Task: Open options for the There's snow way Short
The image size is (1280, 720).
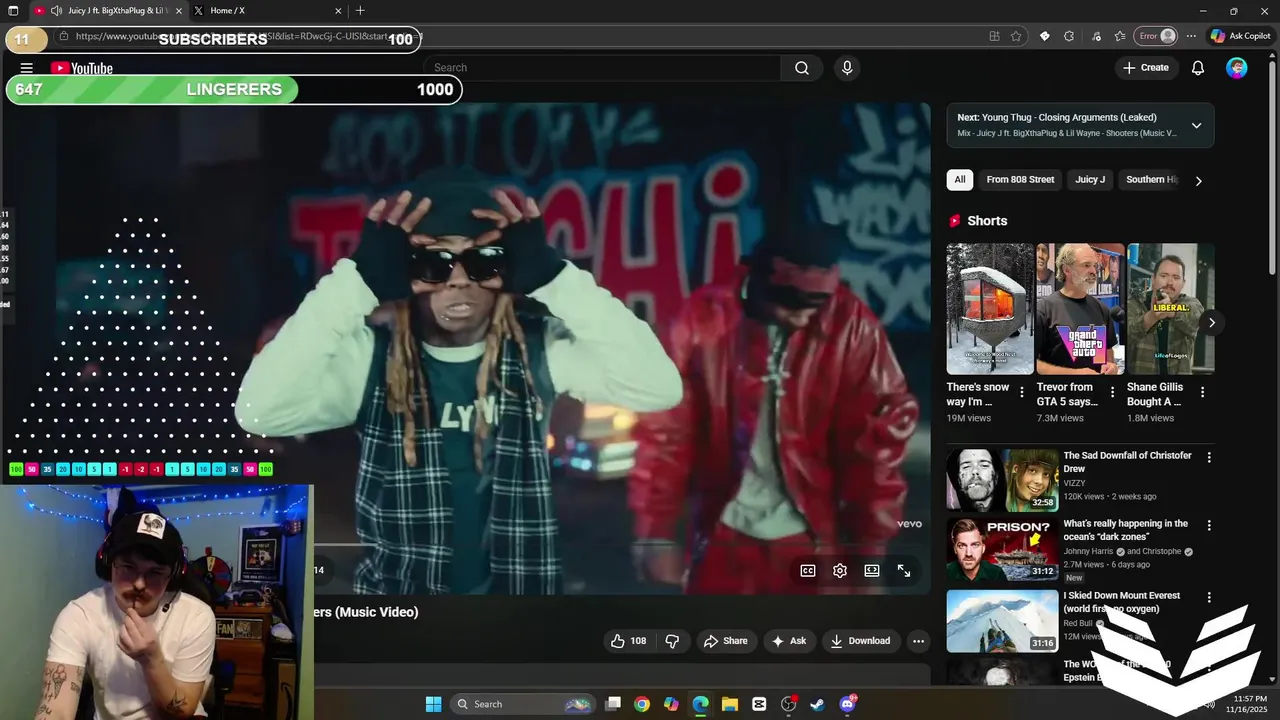Action: 1022,393
